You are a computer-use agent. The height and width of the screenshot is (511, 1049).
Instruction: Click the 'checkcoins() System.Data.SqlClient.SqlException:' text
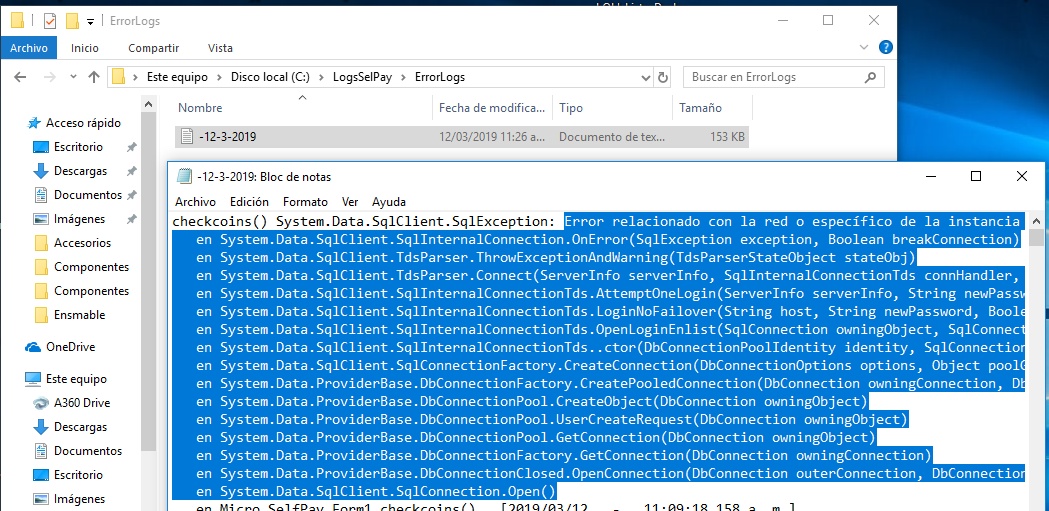pyautogui.click(x=363, y=221)
